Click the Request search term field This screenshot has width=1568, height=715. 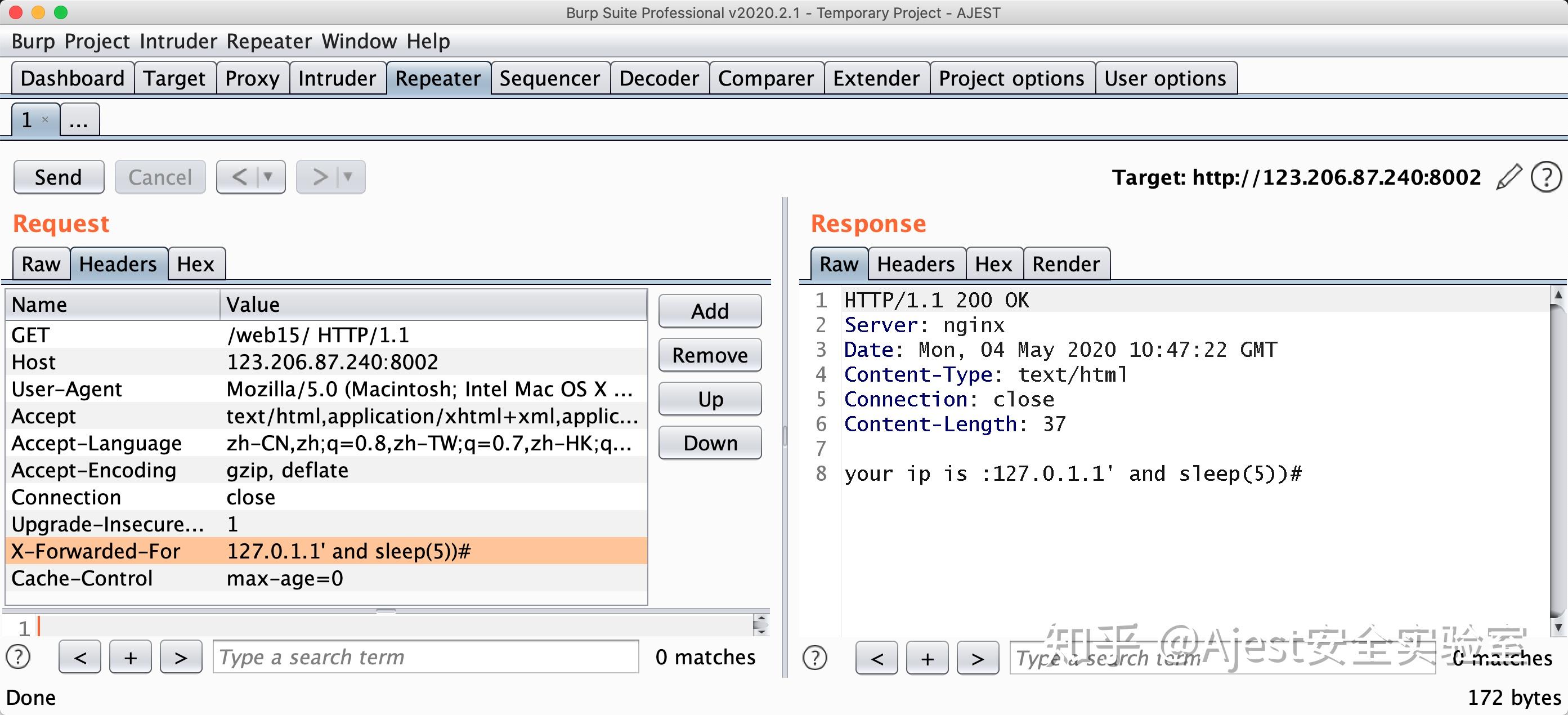click(x=426, y=656)
